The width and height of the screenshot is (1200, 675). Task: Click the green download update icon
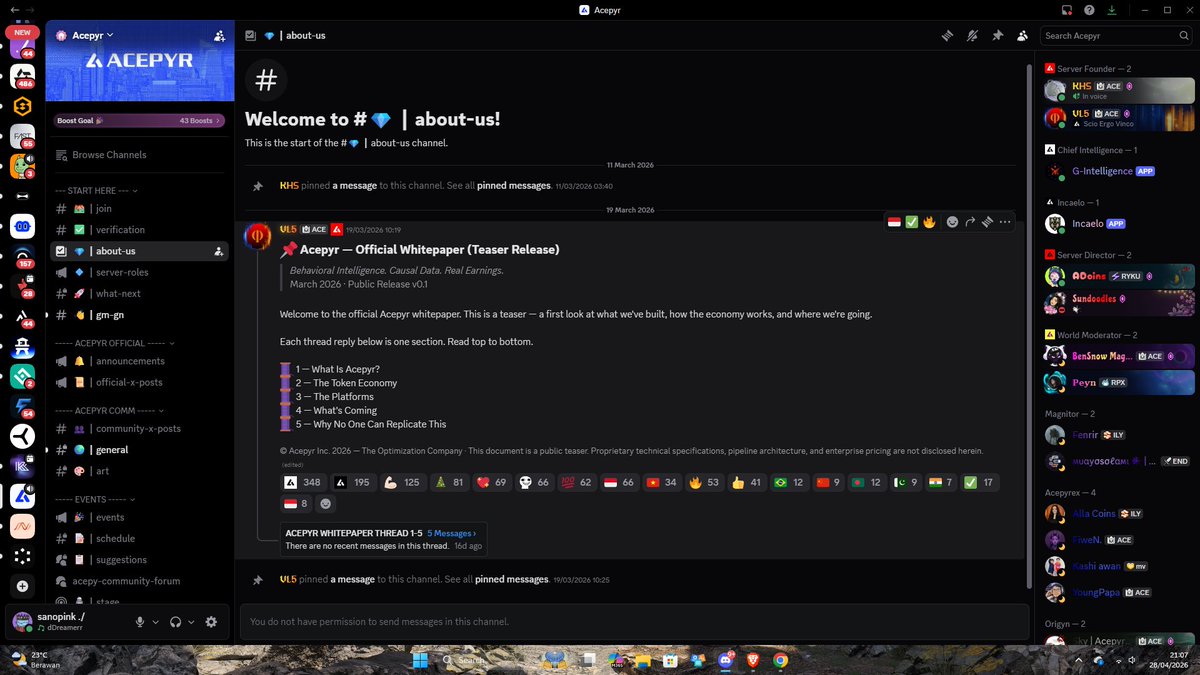(1112, 10)
